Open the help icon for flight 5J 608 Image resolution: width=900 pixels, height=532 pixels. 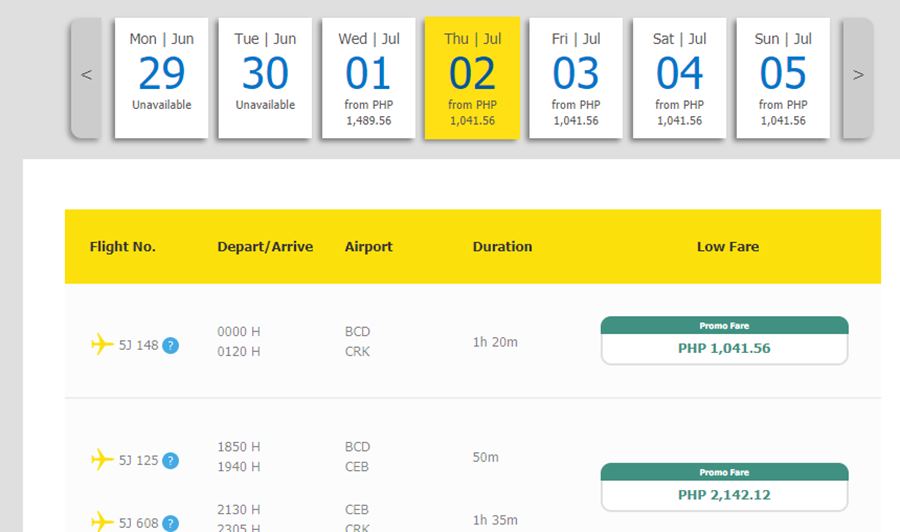coord(171,523)
